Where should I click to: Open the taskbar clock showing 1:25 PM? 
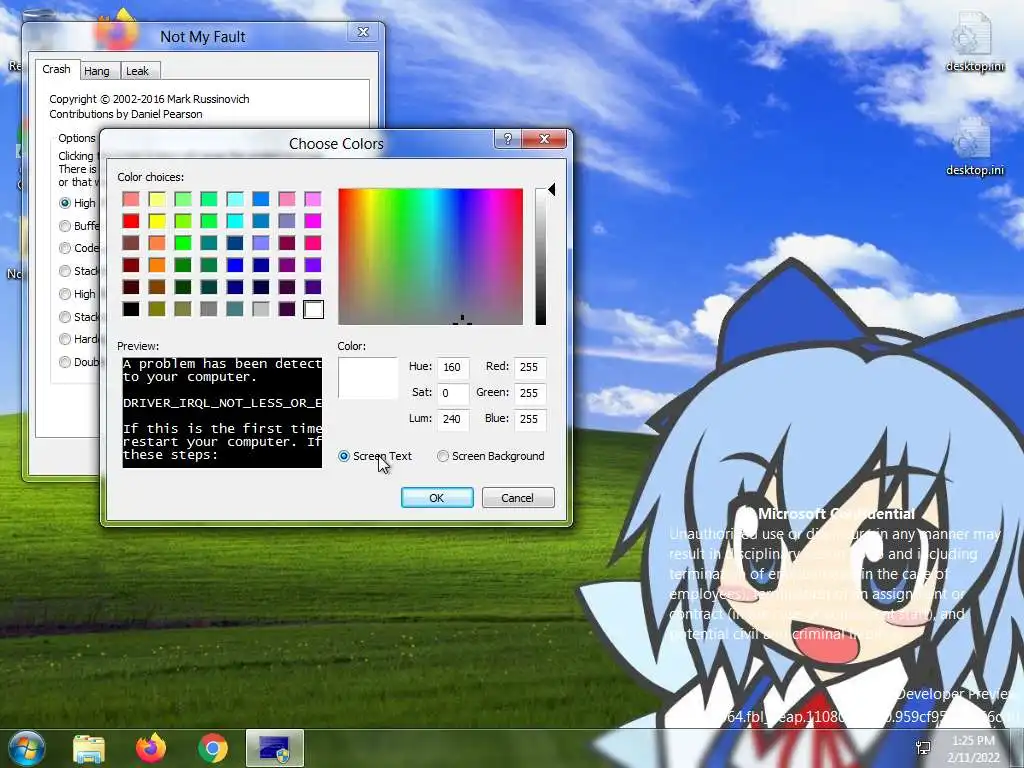pos(973,749)
